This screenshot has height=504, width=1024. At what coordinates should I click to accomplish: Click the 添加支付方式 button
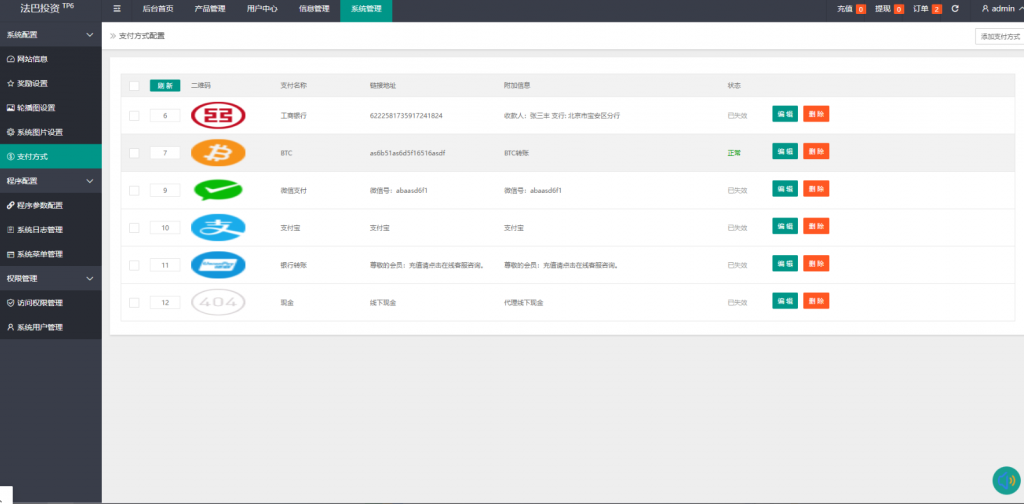(x=999, y=36)
